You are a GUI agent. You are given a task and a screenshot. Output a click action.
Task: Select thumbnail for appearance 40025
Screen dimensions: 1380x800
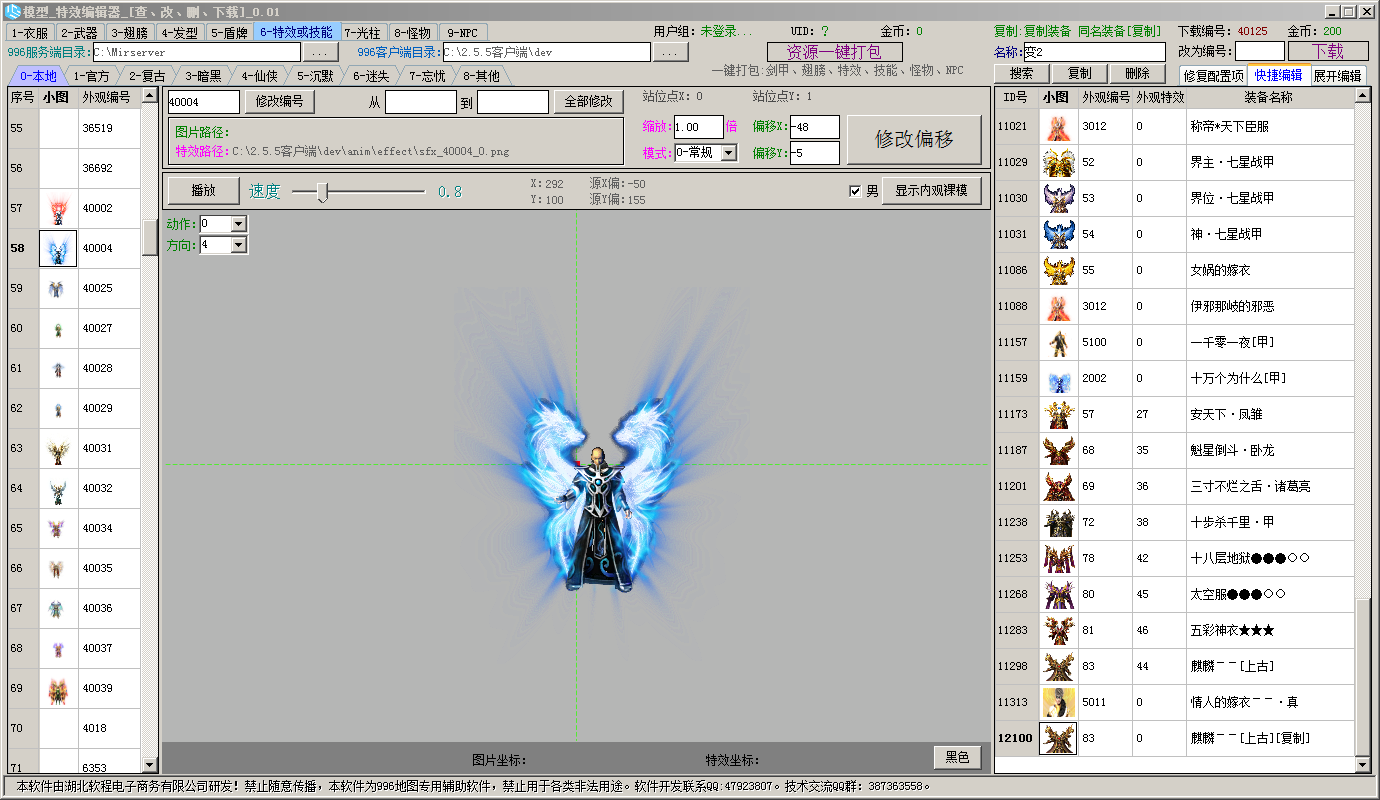point(58,288)
